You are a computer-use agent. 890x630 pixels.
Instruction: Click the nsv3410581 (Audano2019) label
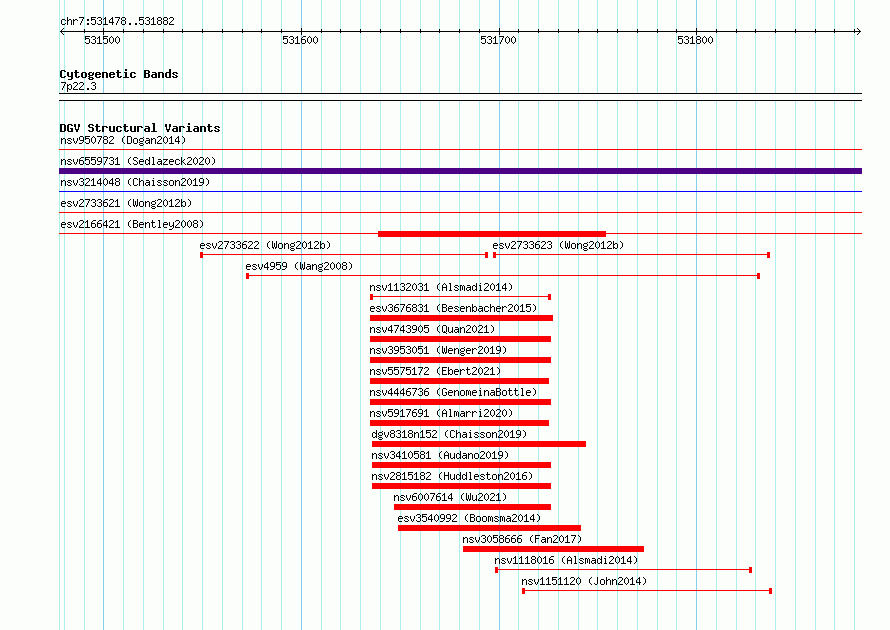click(x=440, y=455)
